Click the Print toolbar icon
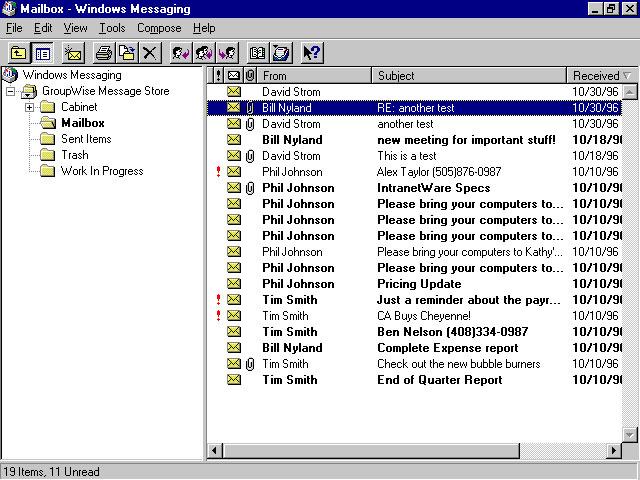640x480 pixels. pos(104,53)
